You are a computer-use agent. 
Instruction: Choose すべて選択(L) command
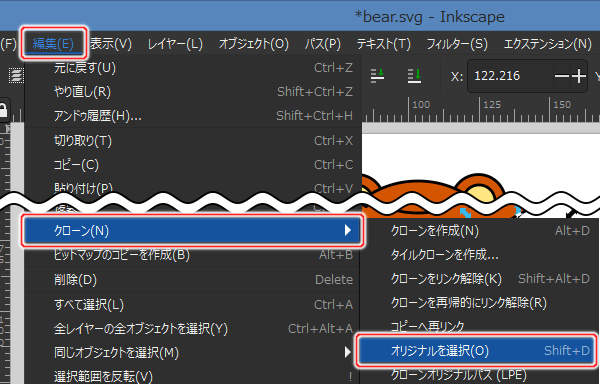tap(193, 305)
